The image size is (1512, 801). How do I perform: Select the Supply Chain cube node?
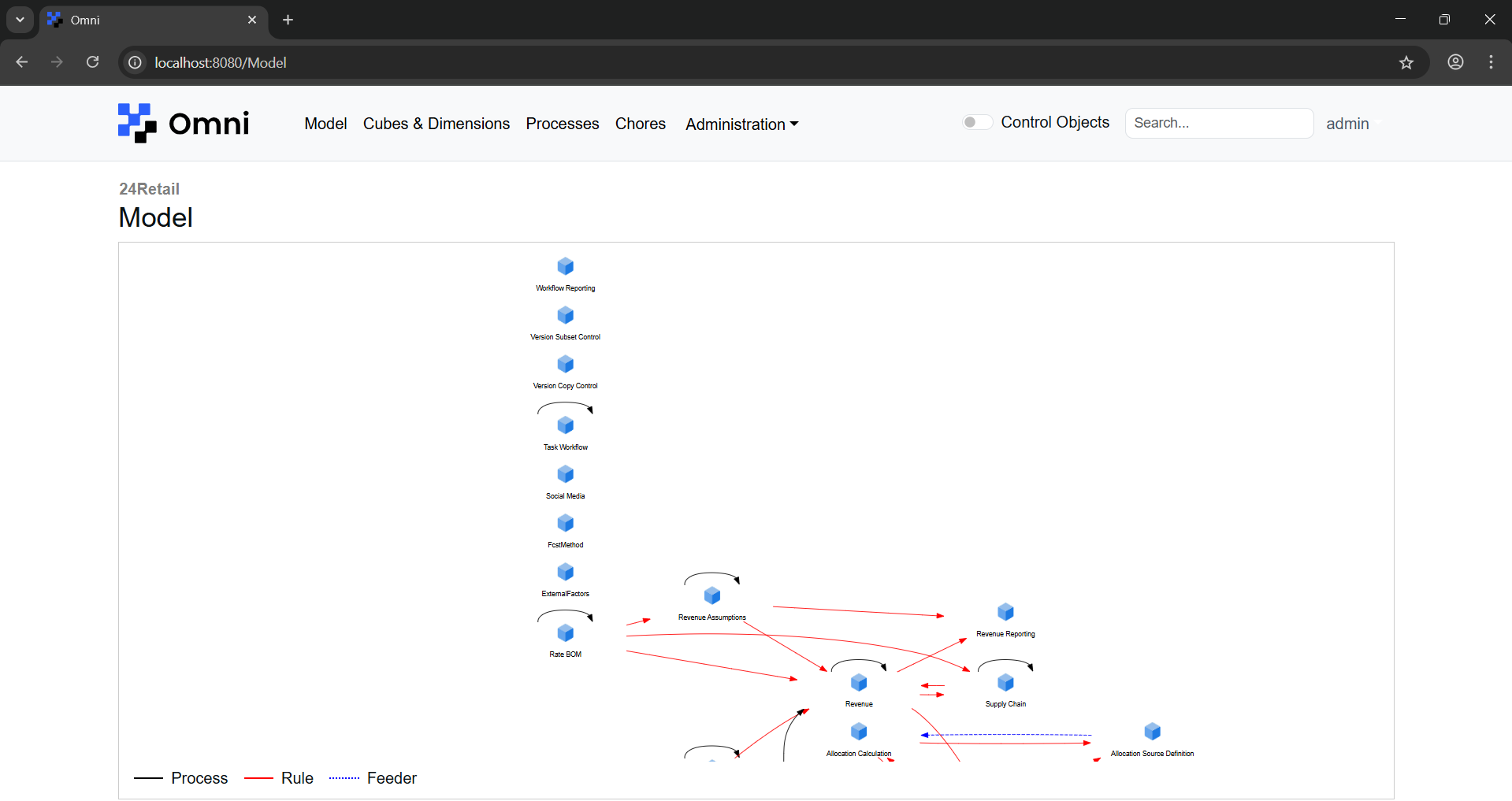[1005, 682]
